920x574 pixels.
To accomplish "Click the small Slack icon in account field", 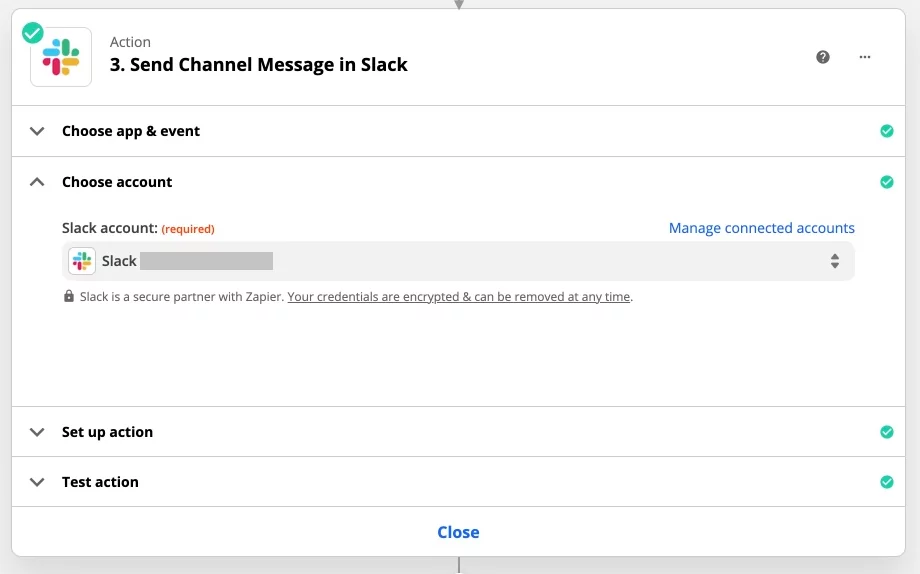I will pyautogui.click(x=82, y=261).
